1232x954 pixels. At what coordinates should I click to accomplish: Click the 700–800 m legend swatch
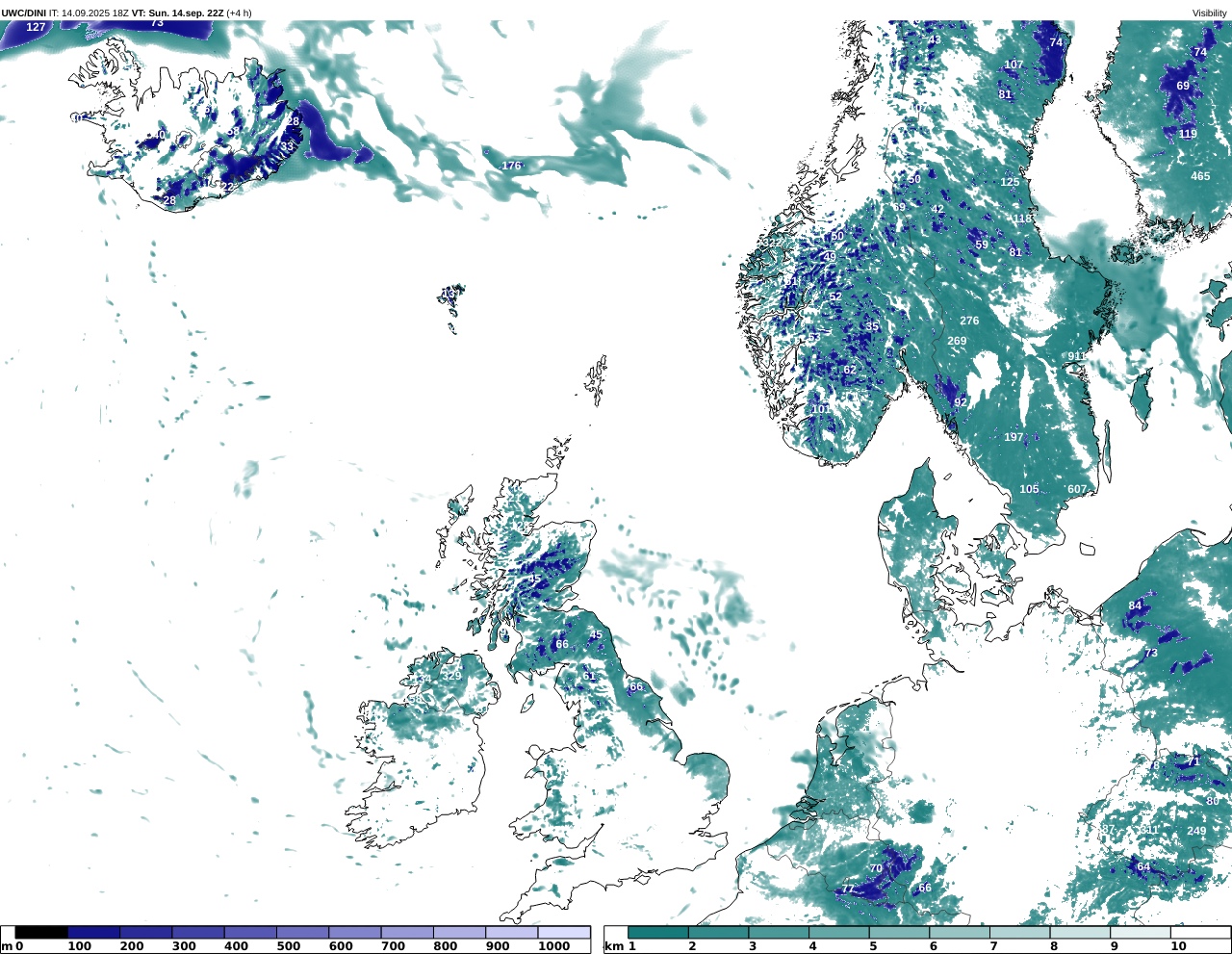(x=405, y=932)
